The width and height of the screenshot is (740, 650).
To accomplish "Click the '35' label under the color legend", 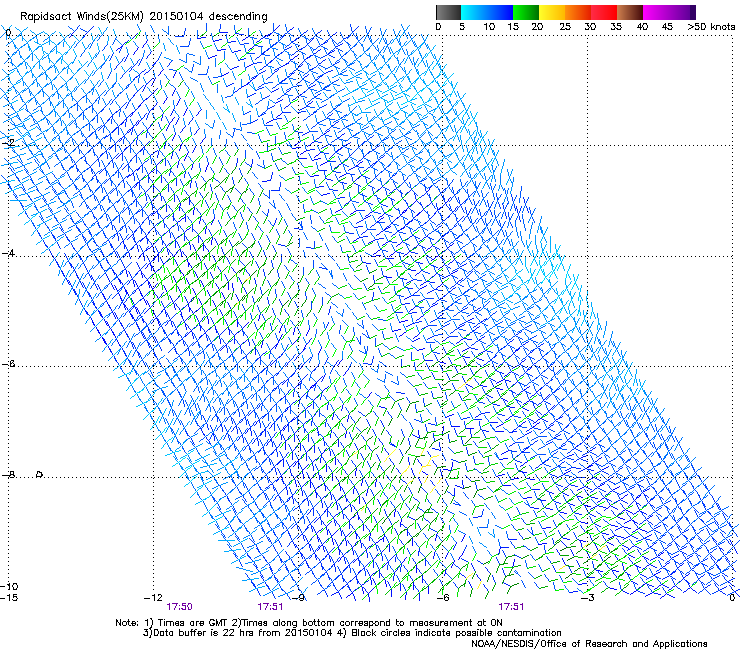I will [616, 27].
